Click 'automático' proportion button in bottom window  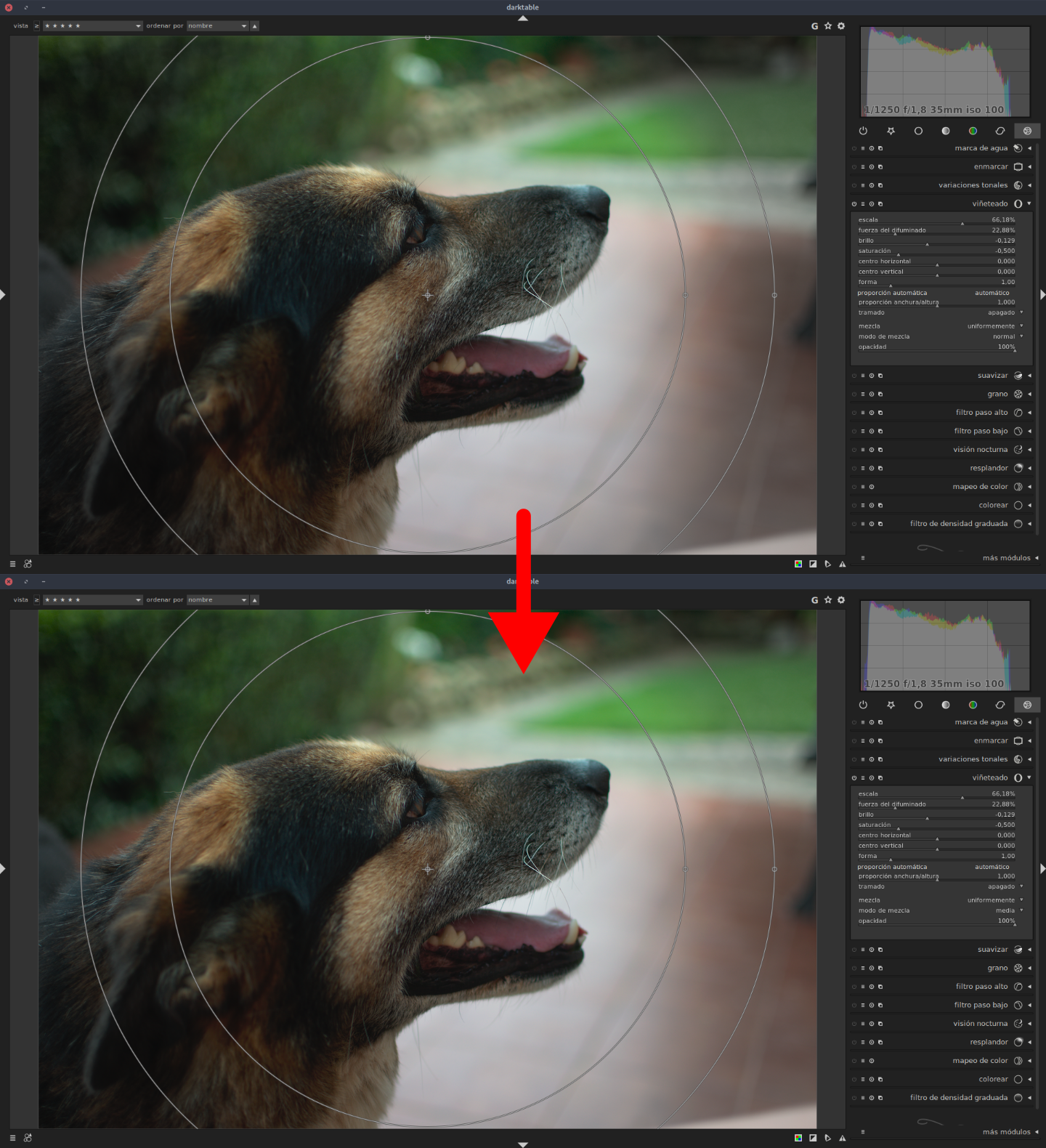992,867
